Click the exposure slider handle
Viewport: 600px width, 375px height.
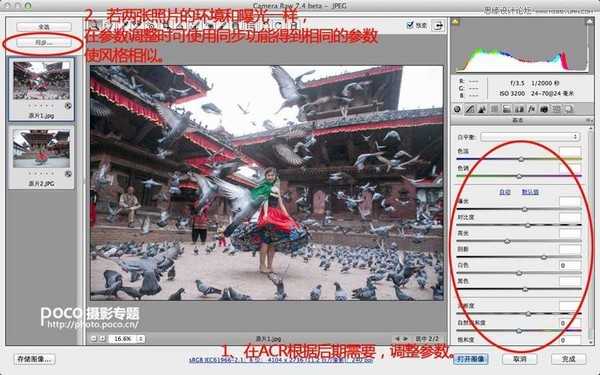pos(525,209)
